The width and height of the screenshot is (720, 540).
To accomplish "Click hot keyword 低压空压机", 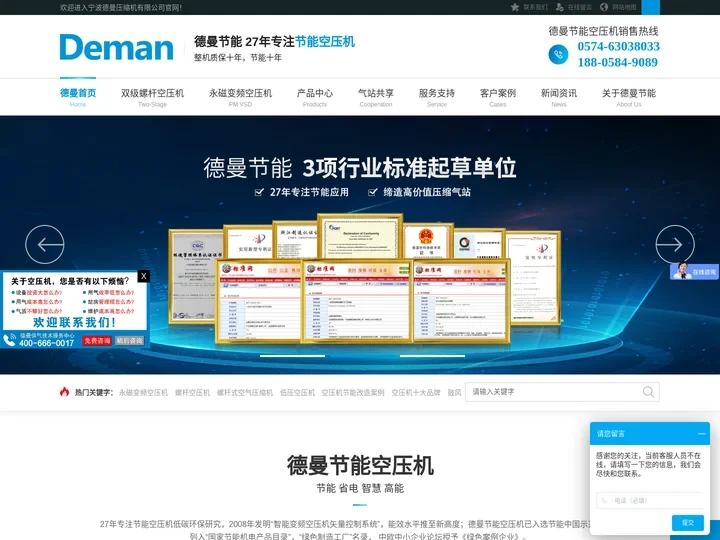I will 297,393.
